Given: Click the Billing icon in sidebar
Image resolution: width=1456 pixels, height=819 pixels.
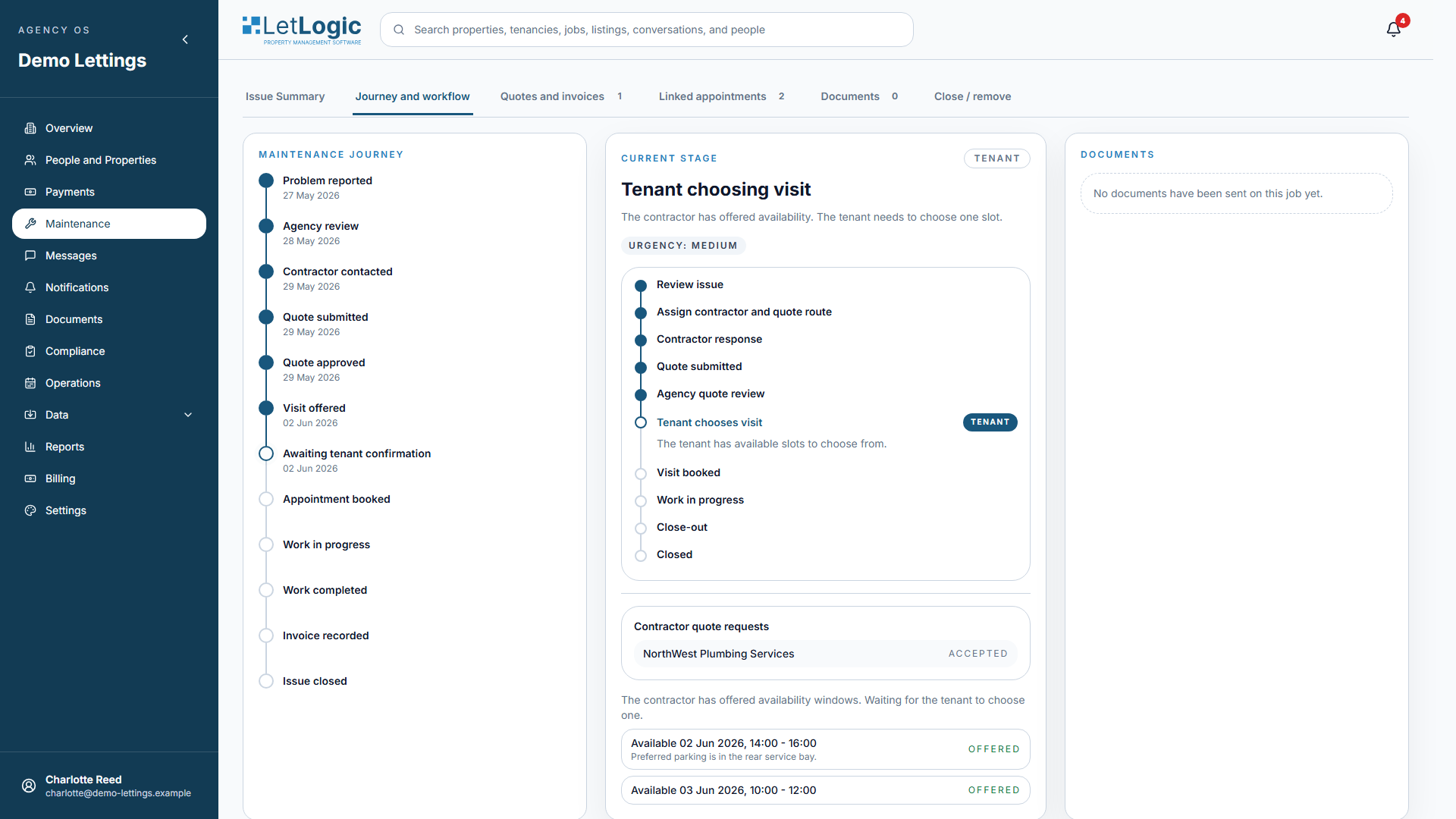Looking at the screenshot, I should (30, 479).
